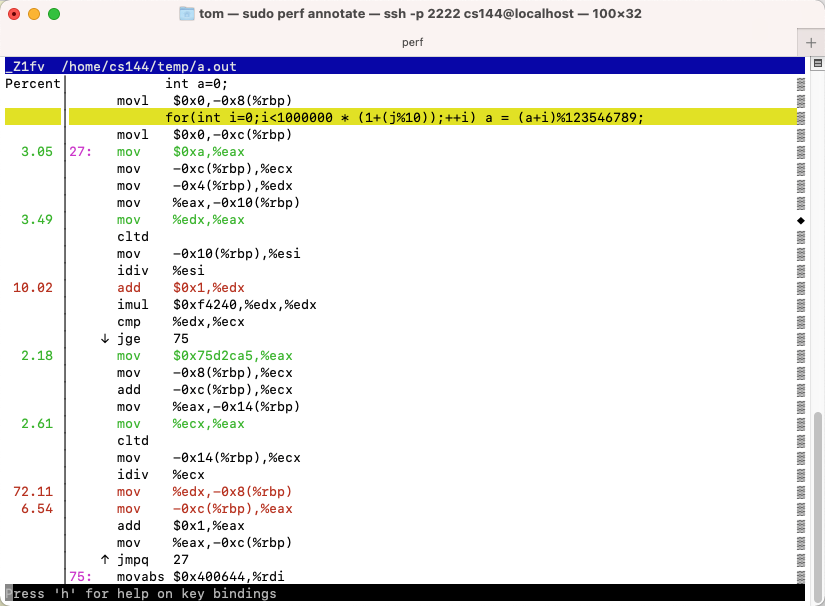Click the mov $0x75d2ca5,%eax instruction

[x=205, y=356]
